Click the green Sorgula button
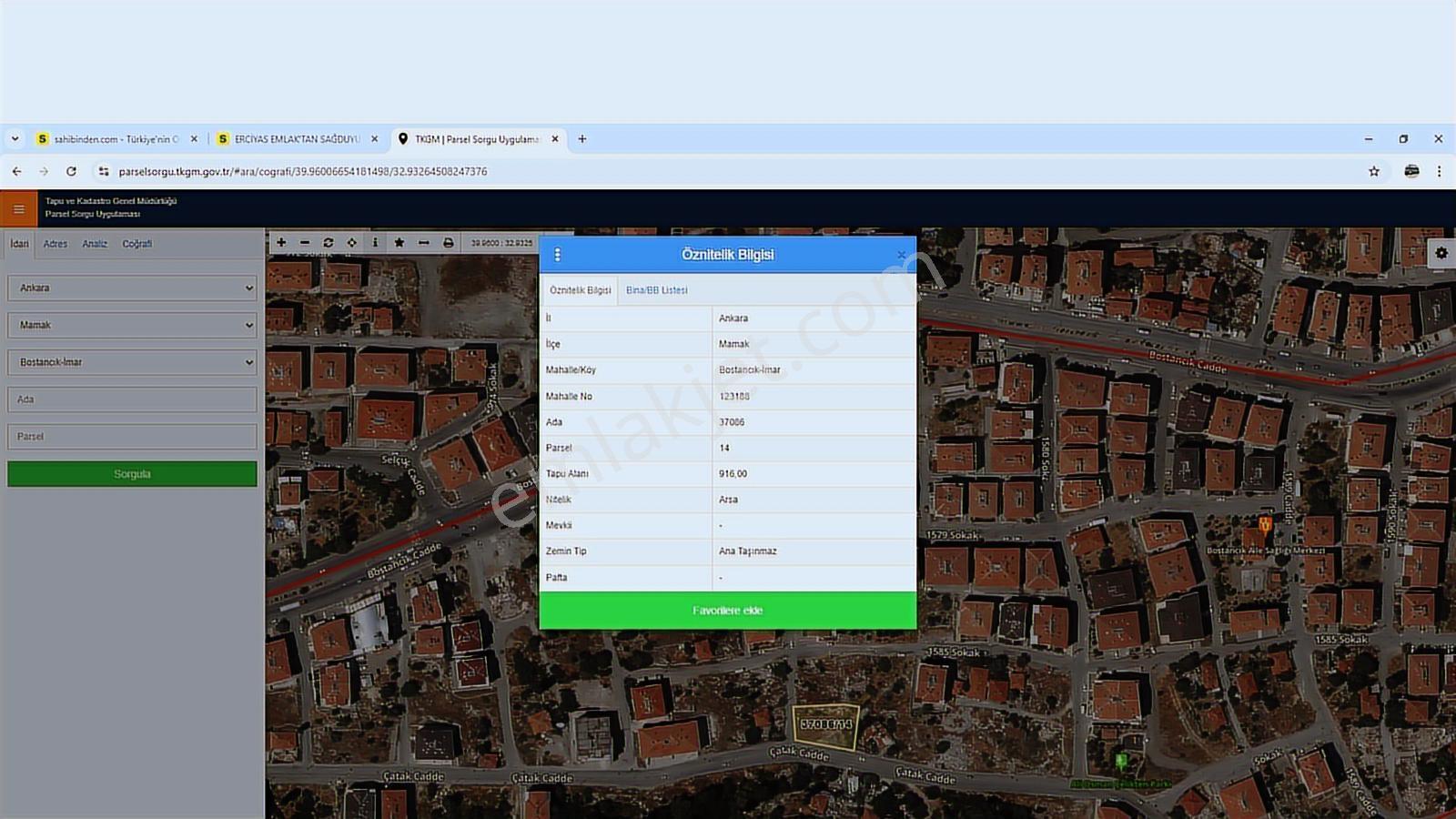Image resolution: width=1456 pixels, height=819 pixels. pyautogui.click(x=132, y=474)
